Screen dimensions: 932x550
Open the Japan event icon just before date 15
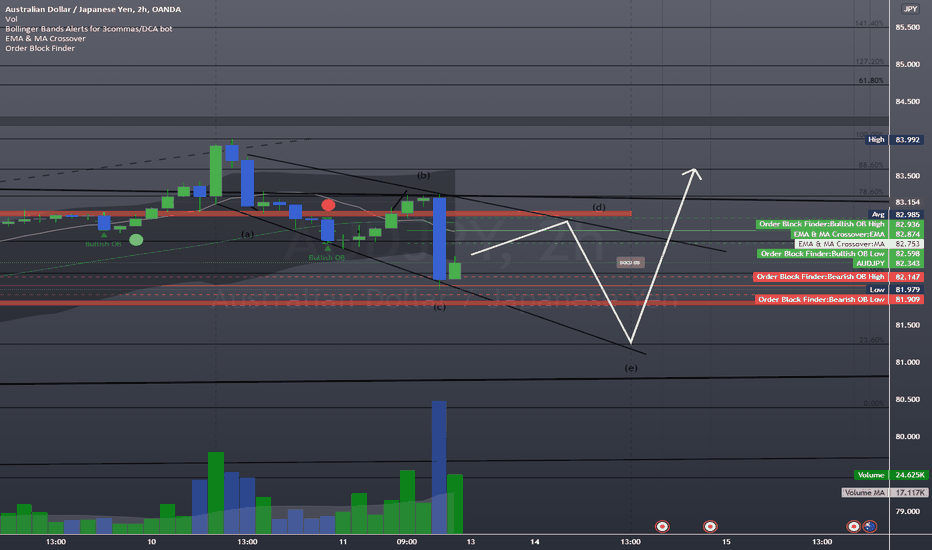pos(710,526)
